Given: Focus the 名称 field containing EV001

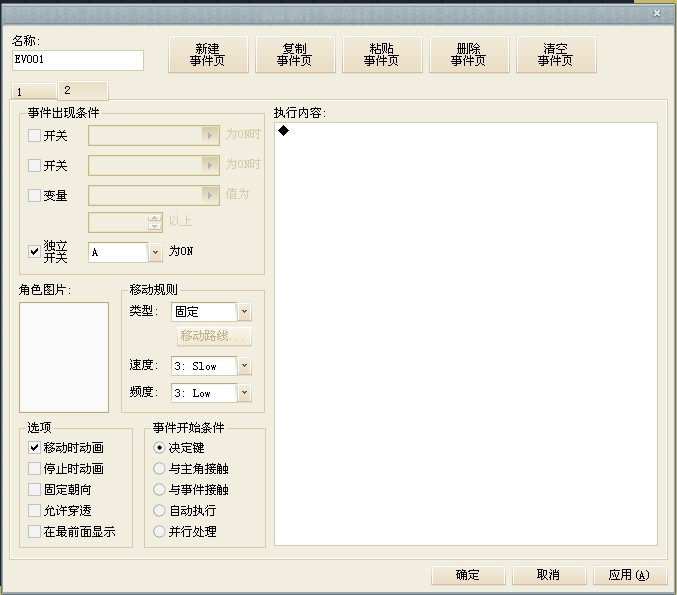Looking at the screenshot, I should [x=78, y=60].
